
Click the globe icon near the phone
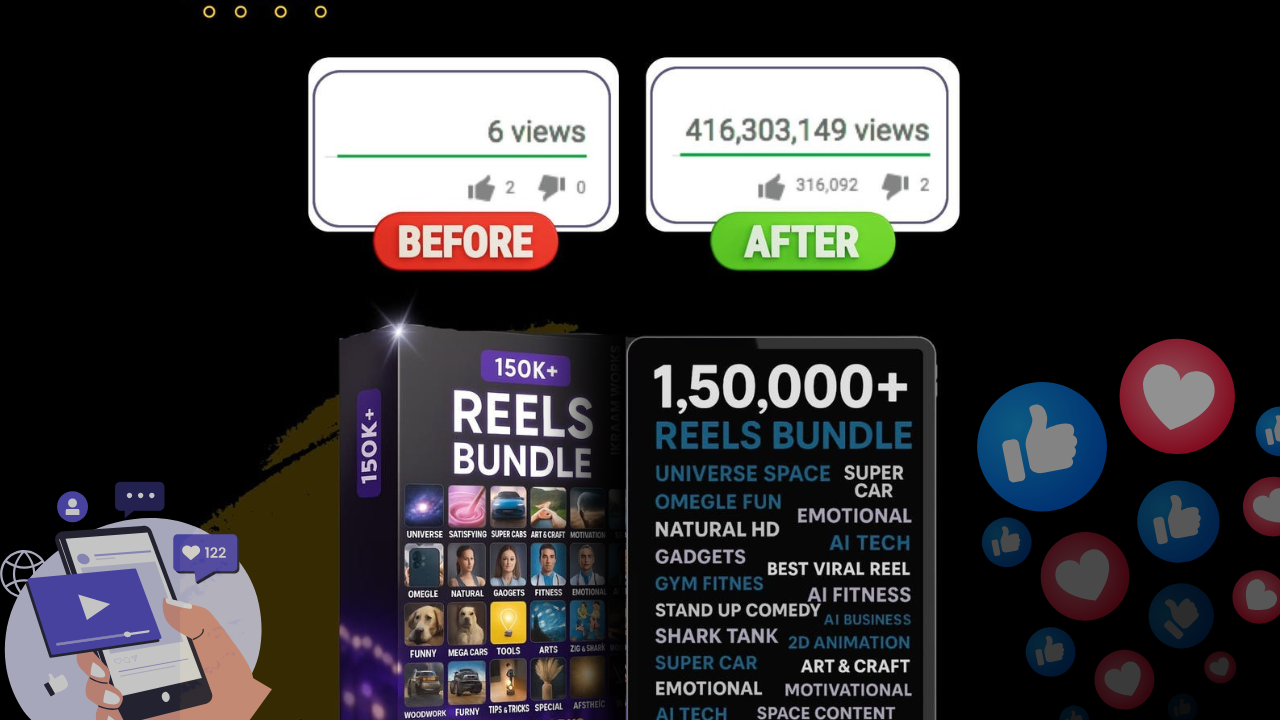click(22, 573)
